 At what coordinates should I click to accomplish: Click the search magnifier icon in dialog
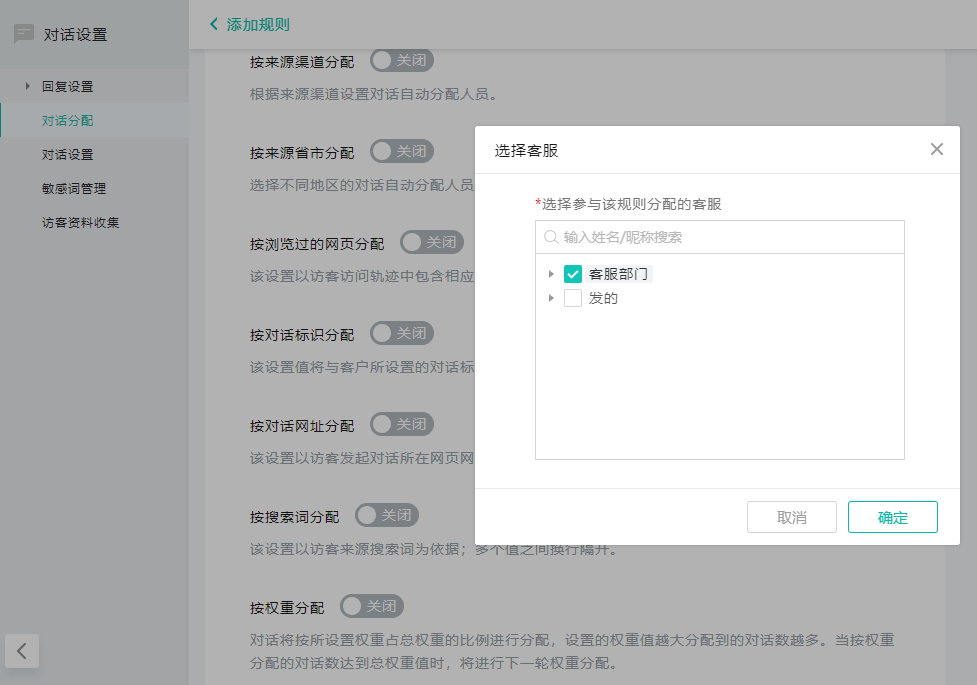(x=550, y=238)
